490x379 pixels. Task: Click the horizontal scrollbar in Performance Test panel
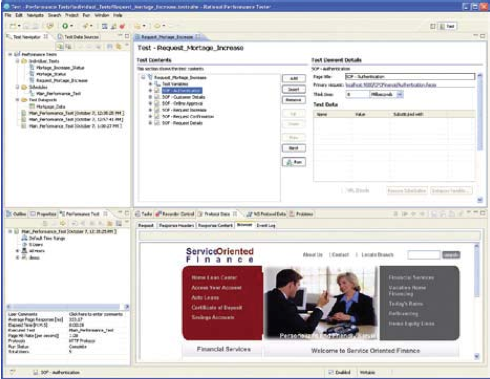coord(67,306)
